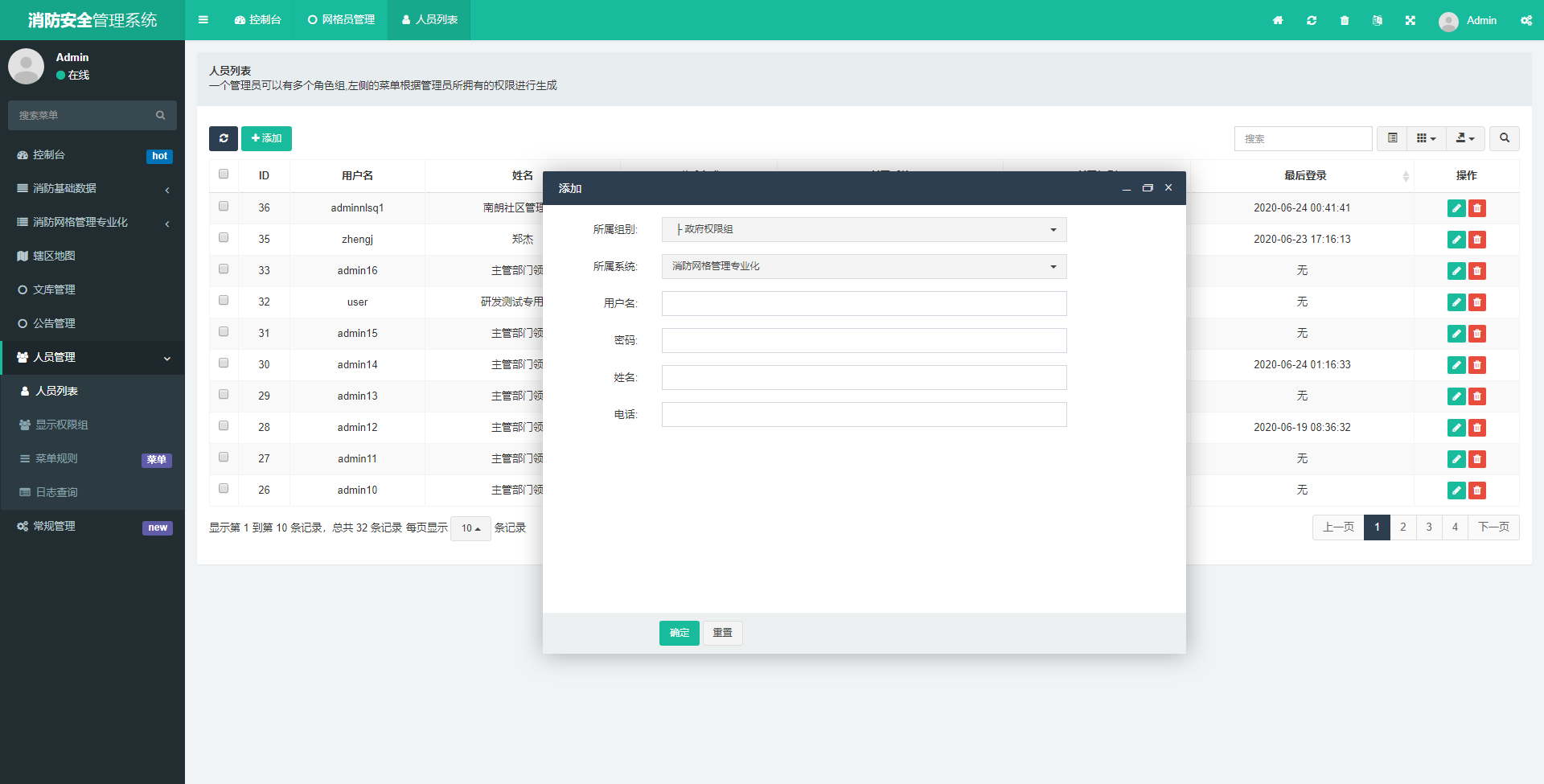This screenshot has height=784, width=1544.
Task: Open 日志查询 in sidebar
Action: click(92, 492)
